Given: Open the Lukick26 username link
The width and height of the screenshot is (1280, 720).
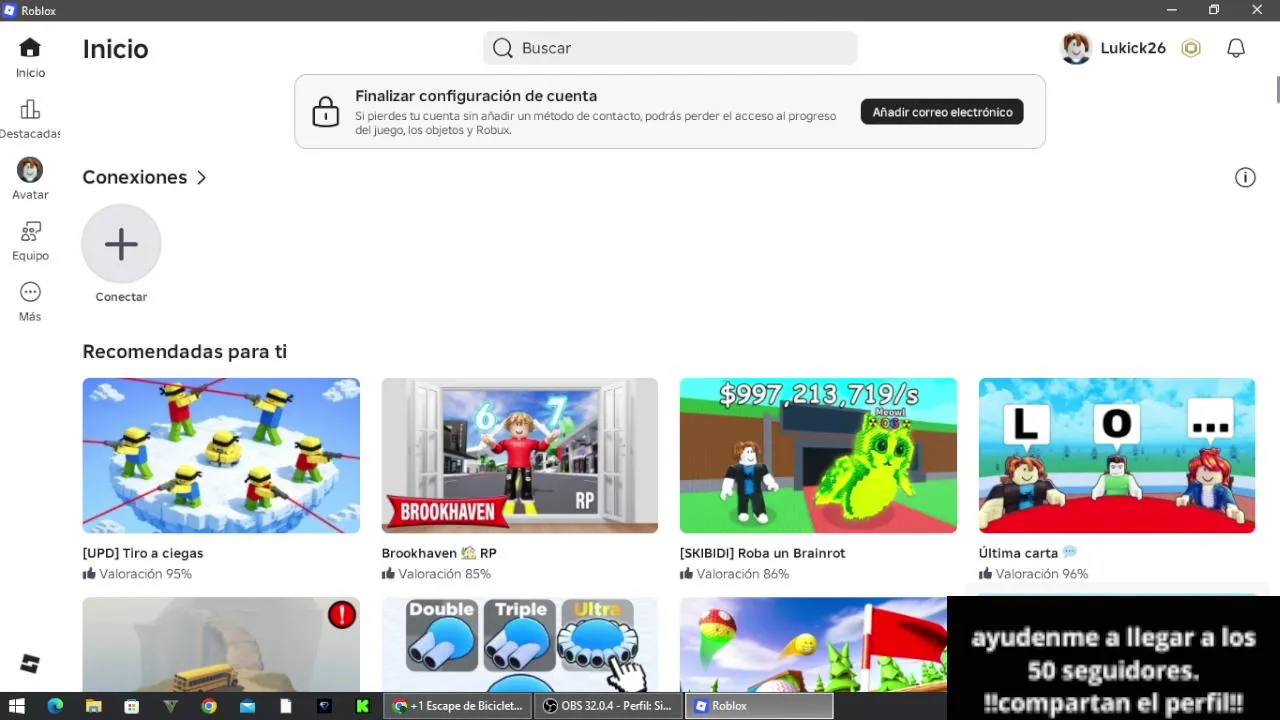Looking at the screenshot, I should tap(1133, 48).
